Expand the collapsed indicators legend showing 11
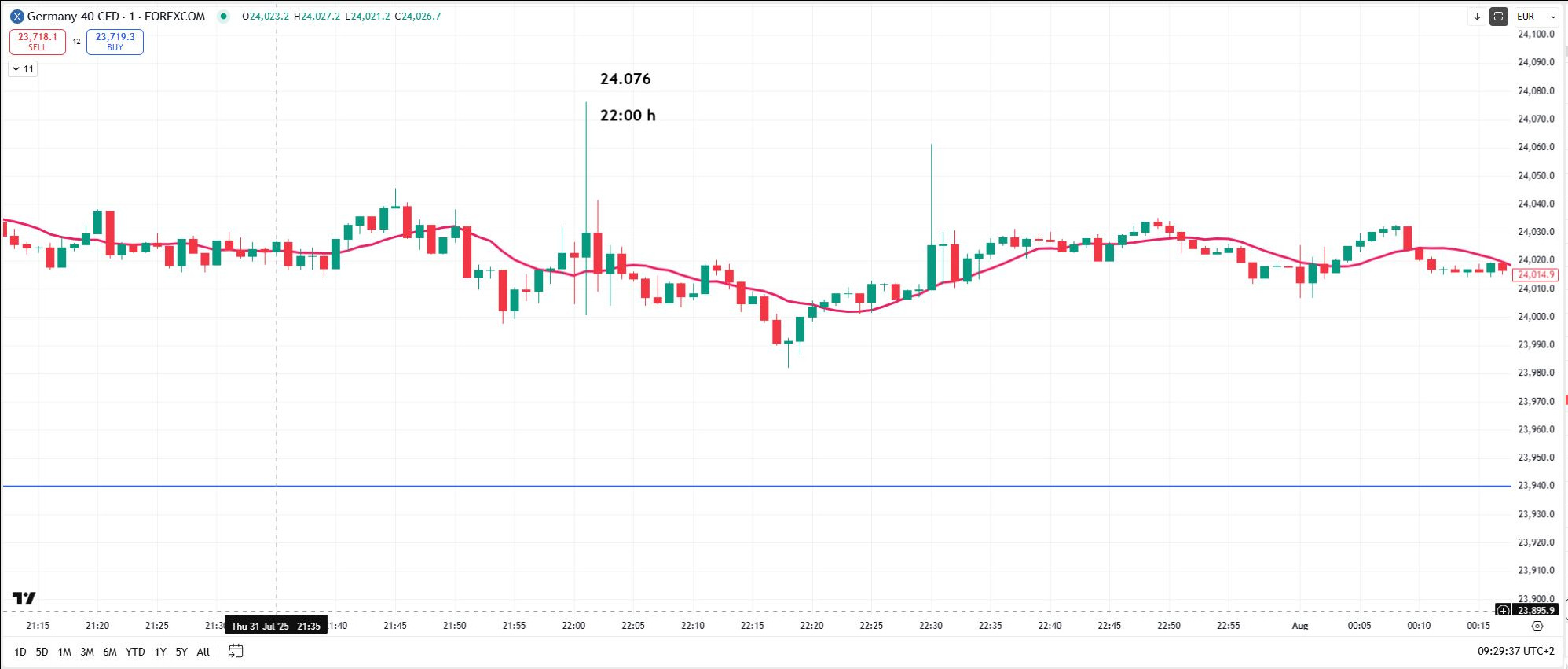 pyautogui.click(x=23, y=69)
